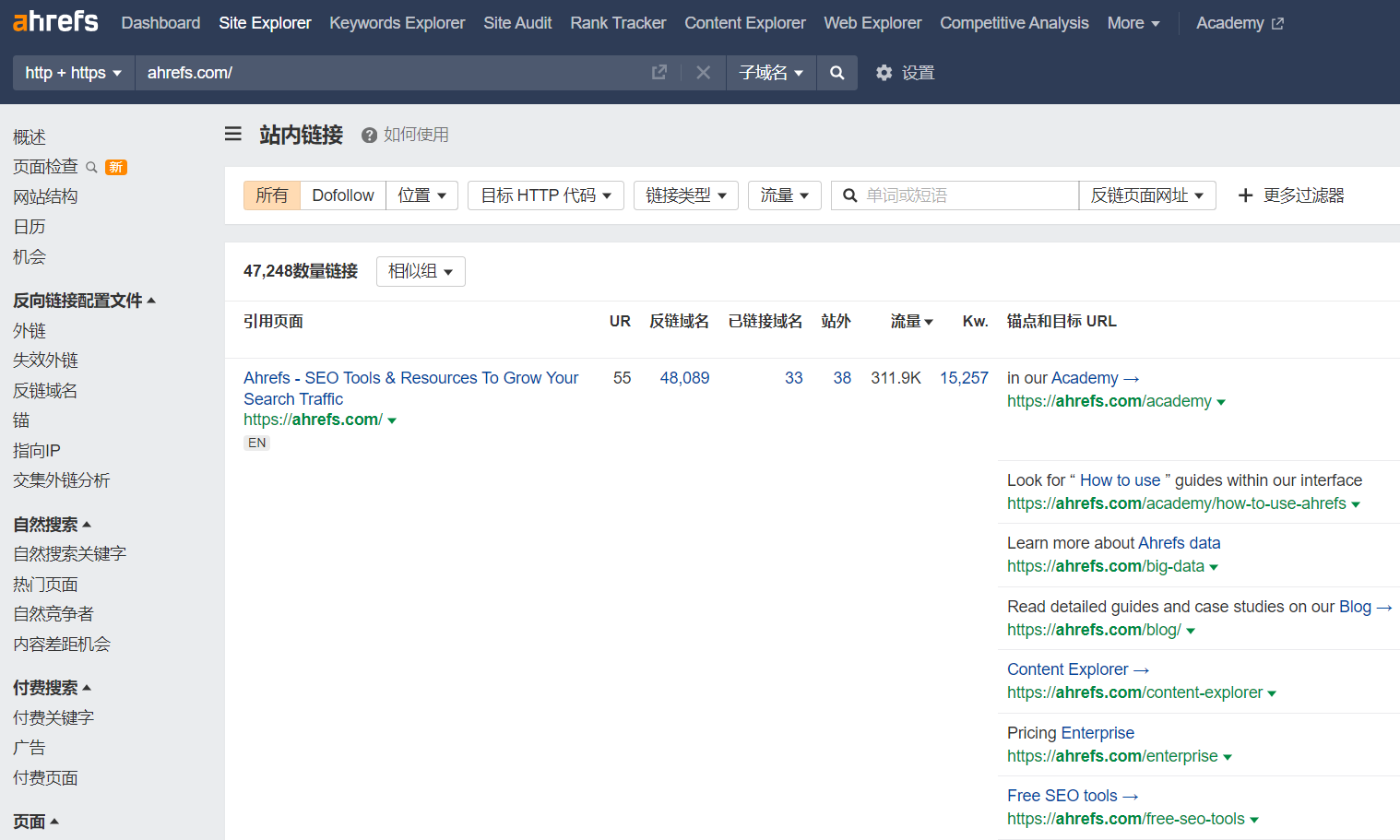The height and width of the screenshot is (840, 1400).
Task: Open 目标 HTTP 代码 filter dropdown
Action: pos(546,195)
